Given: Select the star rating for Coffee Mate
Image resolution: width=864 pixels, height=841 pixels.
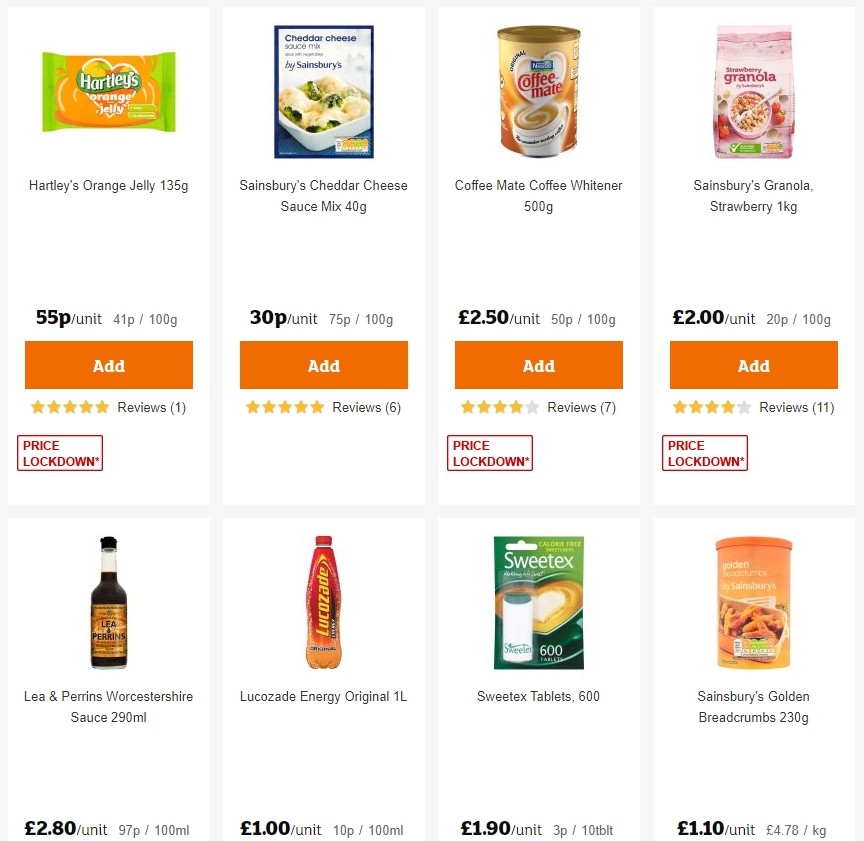Looking at the screenshot, I should click(498, 407).
